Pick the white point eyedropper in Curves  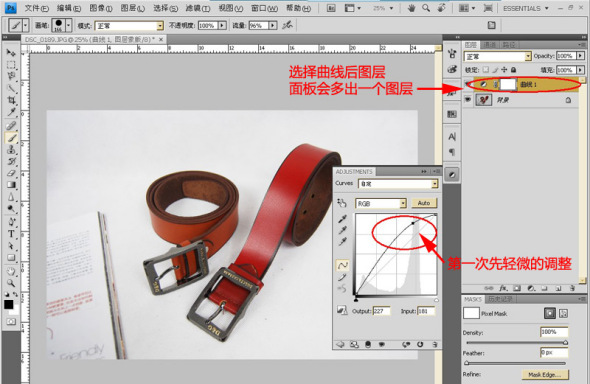[x=342, y=241]
